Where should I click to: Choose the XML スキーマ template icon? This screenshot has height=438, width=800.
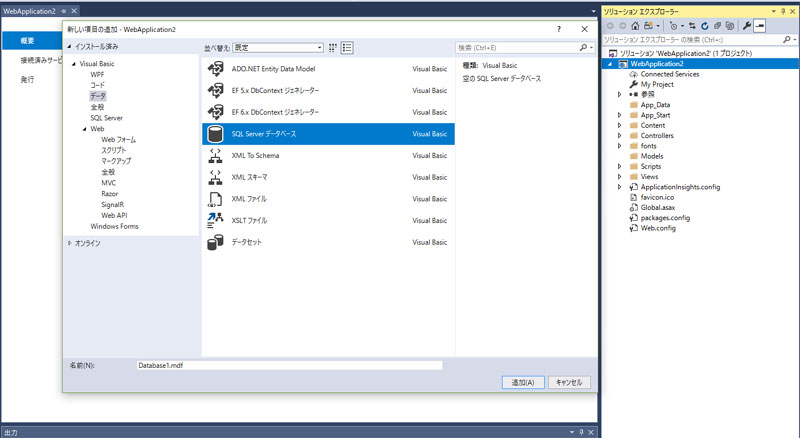[215, 177]
